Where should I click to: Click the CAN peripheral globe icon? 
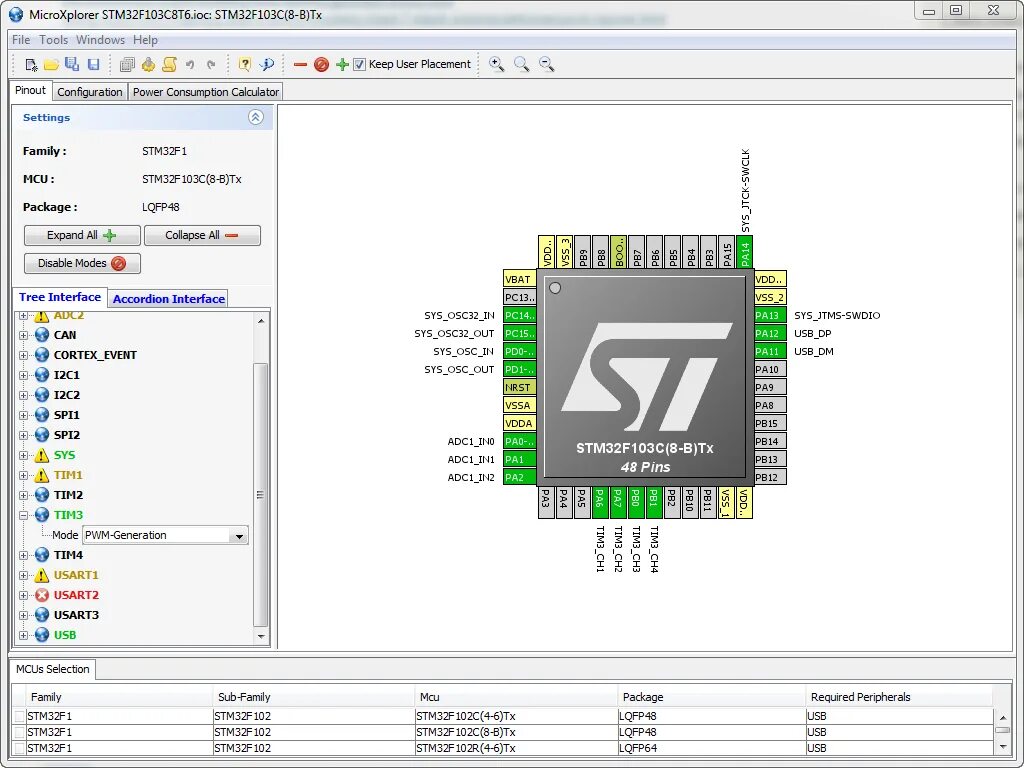point(42,335)
